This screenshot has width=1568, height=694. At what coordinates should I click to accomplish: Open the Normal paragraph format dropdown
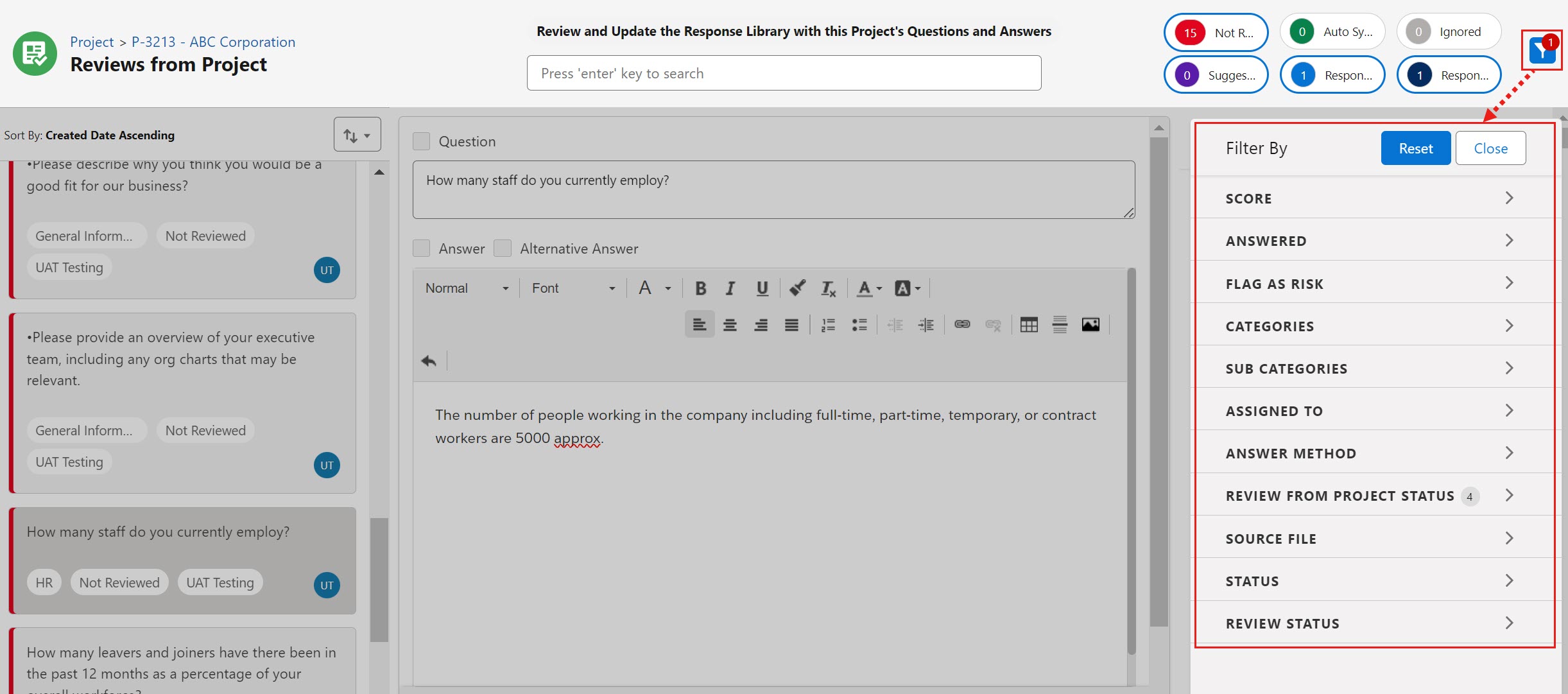(467, 288)
